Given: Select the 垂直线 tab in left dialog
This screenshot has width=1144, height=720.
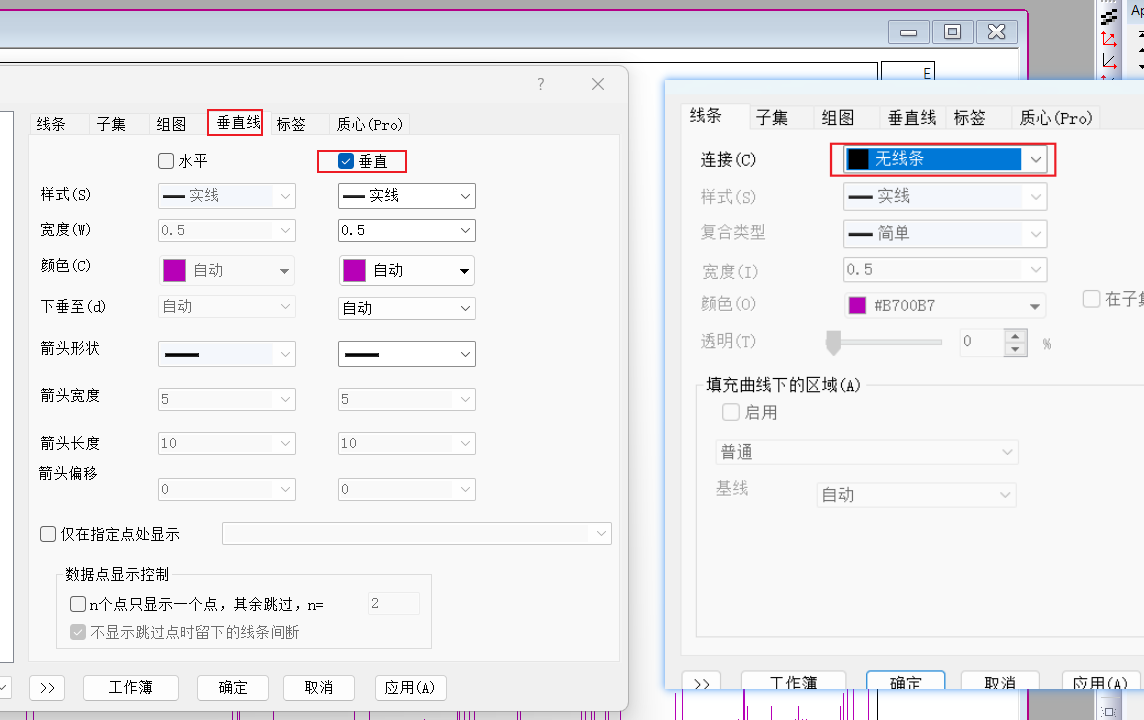Looking at the screenshot, I should click(x=238, y=123).
